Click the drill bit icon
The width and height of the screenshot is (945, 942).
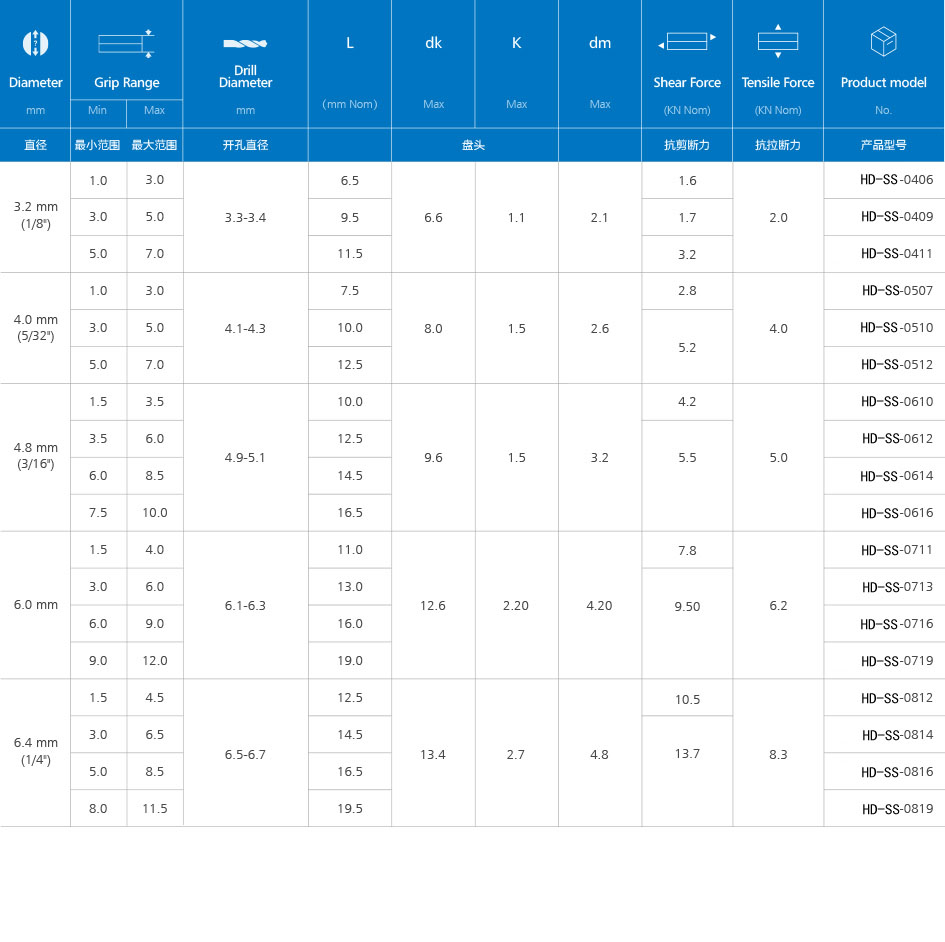tap(245, 44)
